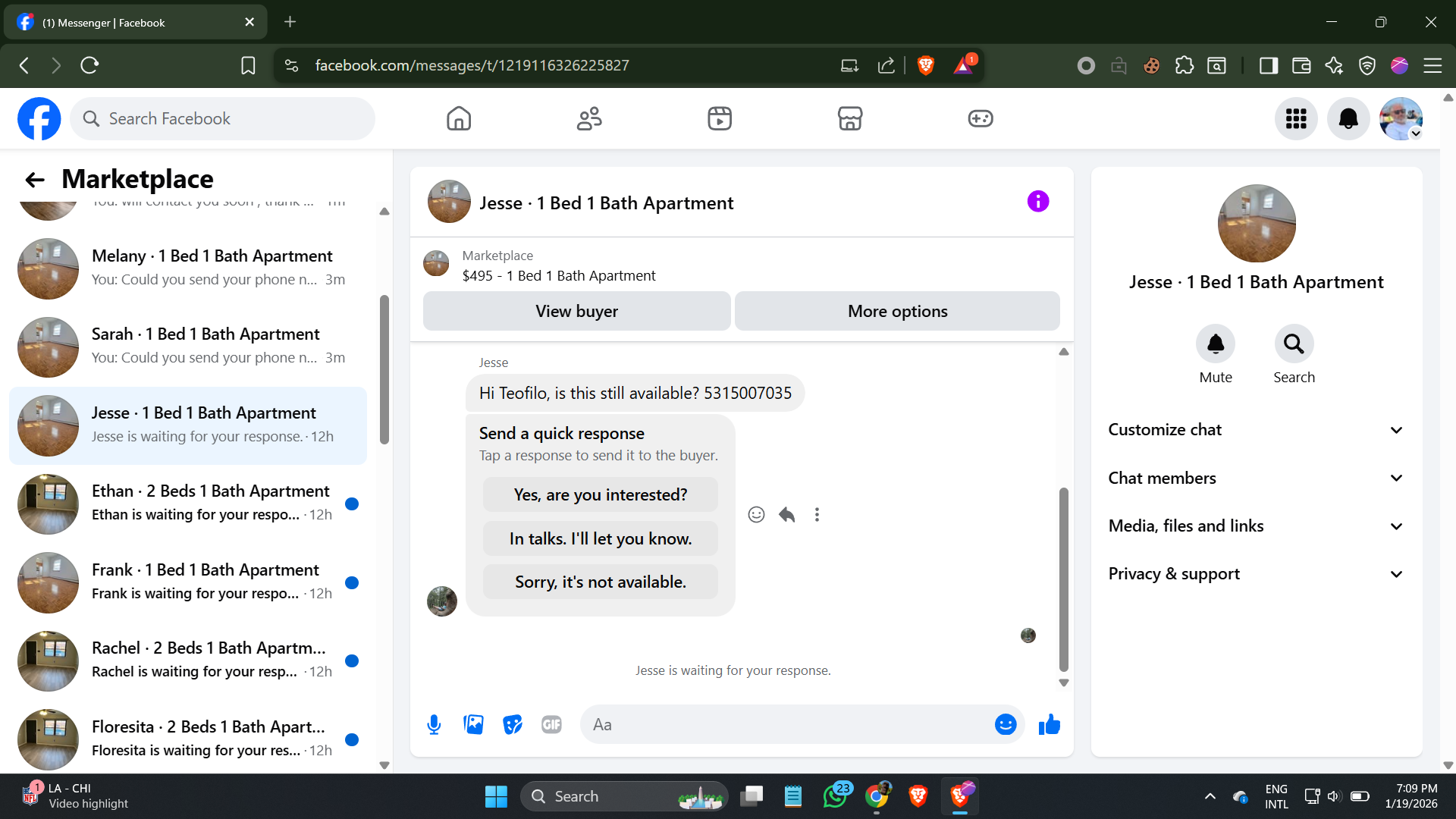Click the attach photo icon

pyautogui.click(x=473, y=725)
